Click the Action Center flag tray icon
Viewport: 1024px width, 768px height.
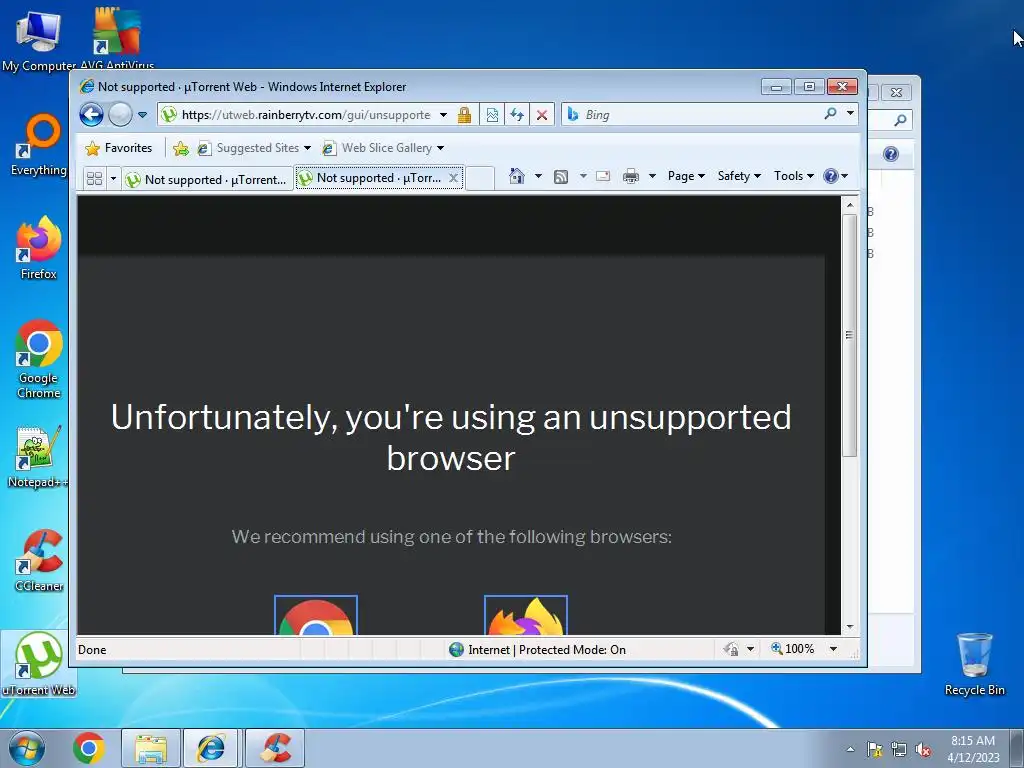874,750
